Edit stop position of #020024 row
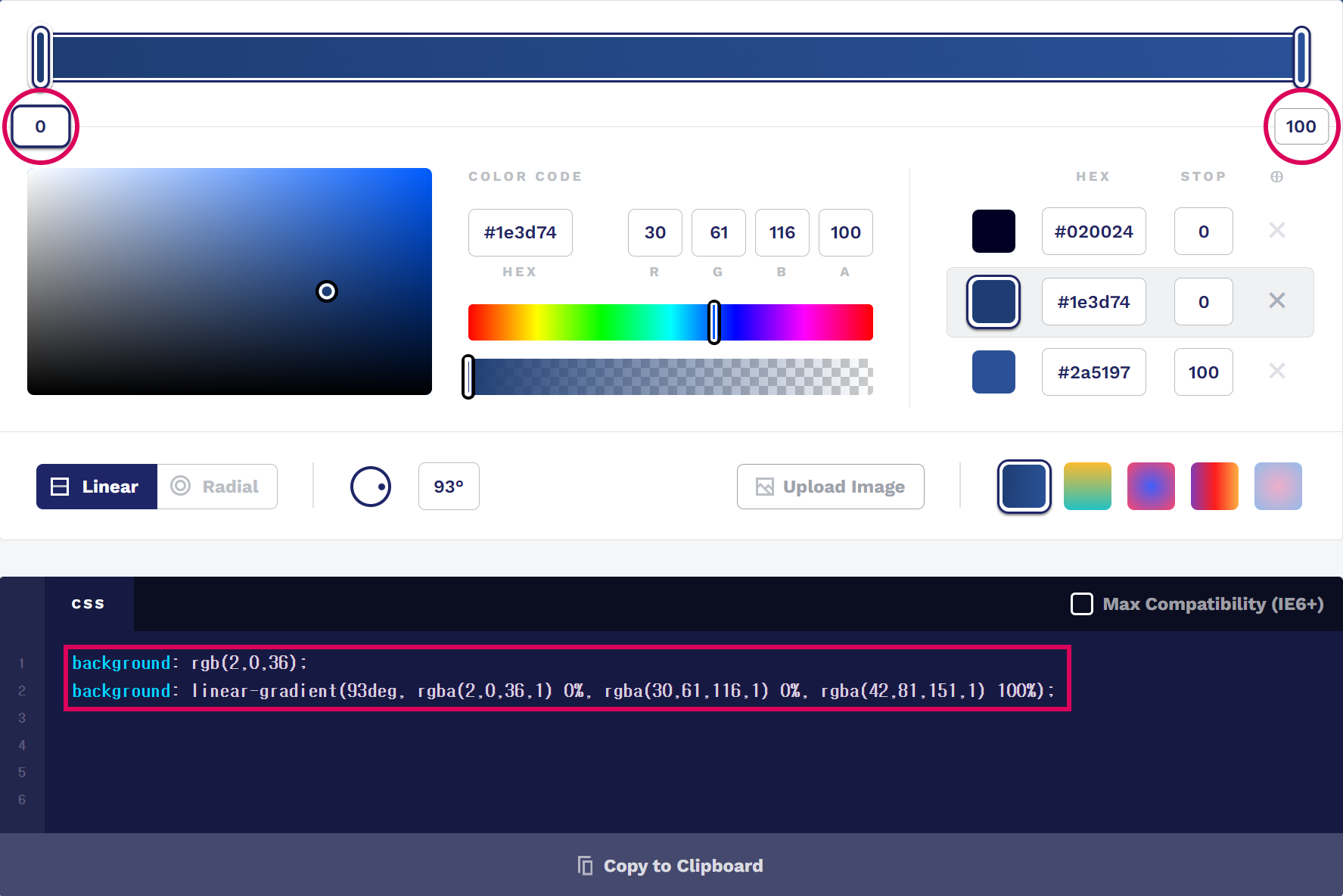Image resolution: width=1343 pixels, height=896 pixels. tap(1204, 232)
